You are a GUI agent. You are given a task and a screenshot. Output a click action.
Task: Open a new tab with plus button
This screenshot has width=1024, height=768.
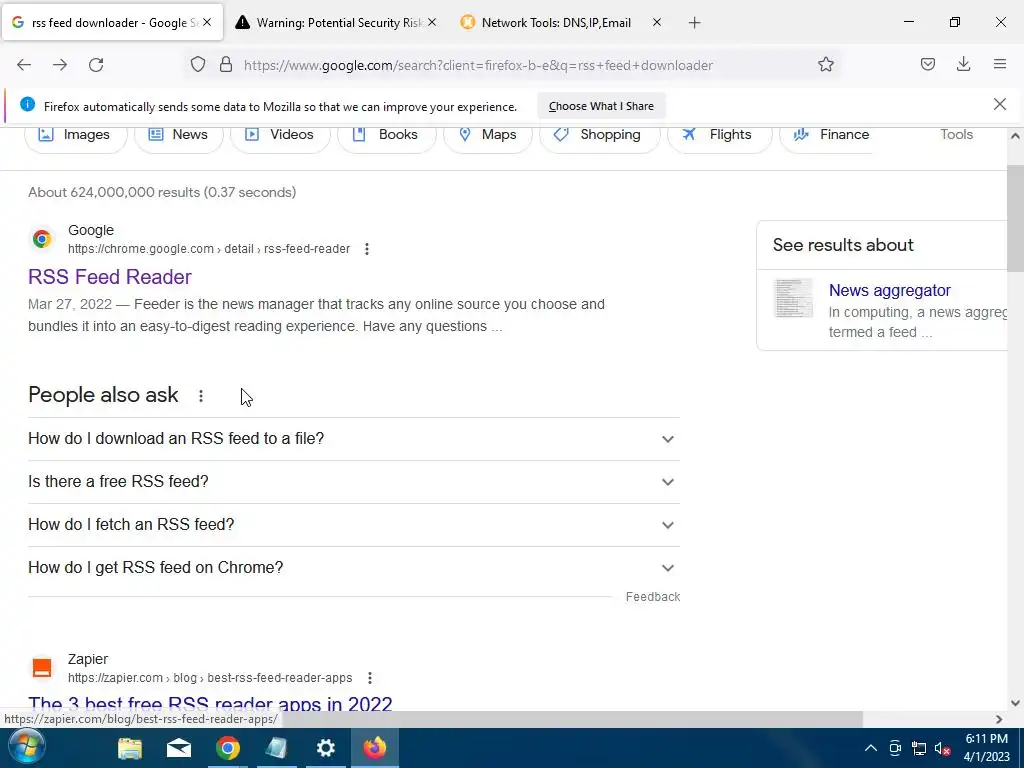pos(694,23)
